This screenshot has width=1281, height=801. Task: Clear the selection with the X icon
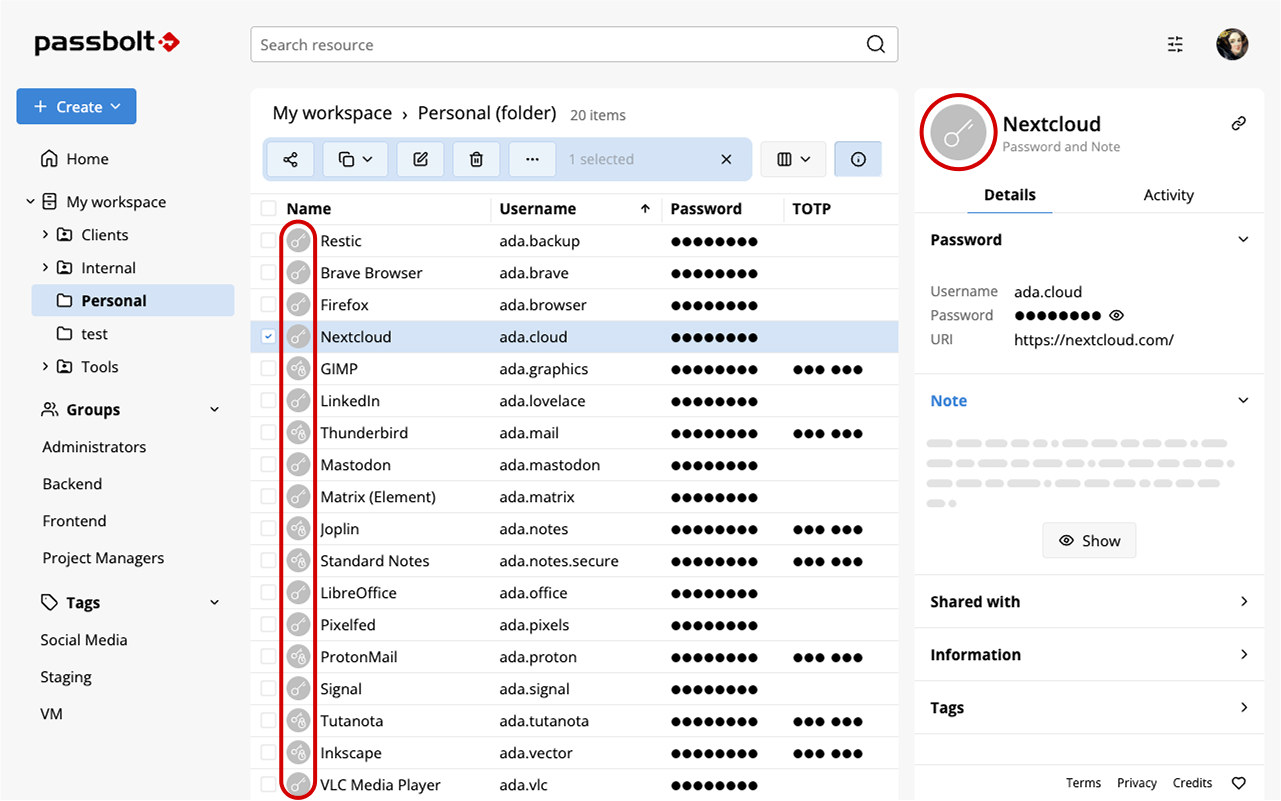click(x=726, y=159)
